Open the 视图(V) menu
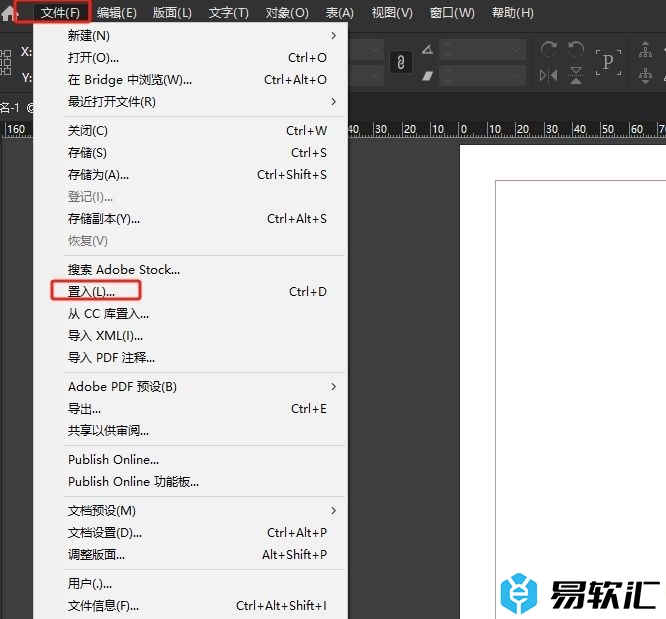This screenshot has height=619, width=666. [x=392, y=13]
